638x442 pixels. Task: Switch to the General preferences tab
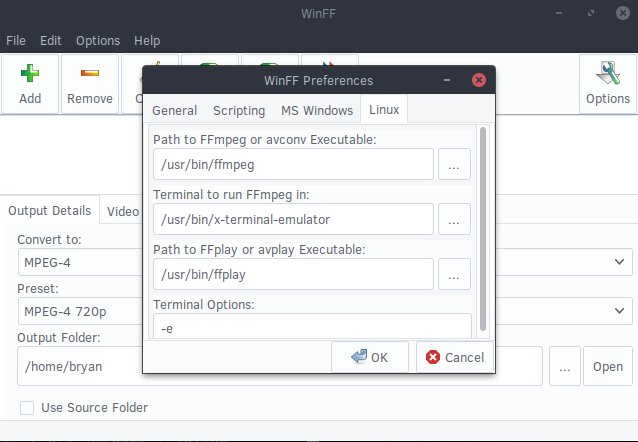point(175,110)
